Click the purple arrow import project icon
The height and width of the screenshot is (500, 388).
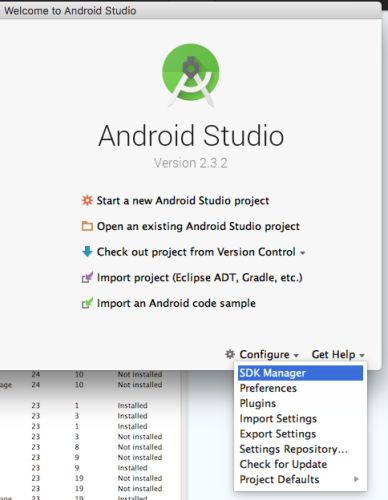pos(87,277)
